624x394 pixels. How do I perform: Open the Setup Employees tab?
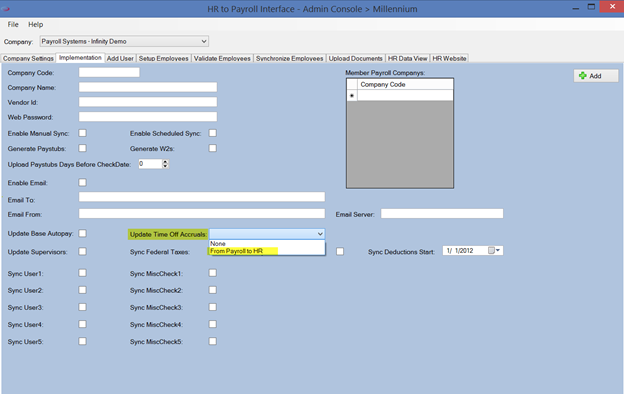(164, 59)
